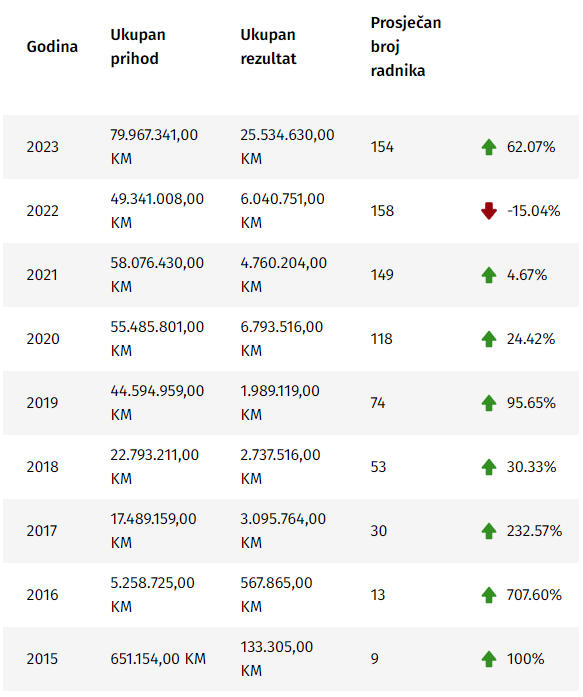Select the 79.967.341,00 KM revenue value
583x697 pixels.
pyautogui.click(x=154, y=147)
